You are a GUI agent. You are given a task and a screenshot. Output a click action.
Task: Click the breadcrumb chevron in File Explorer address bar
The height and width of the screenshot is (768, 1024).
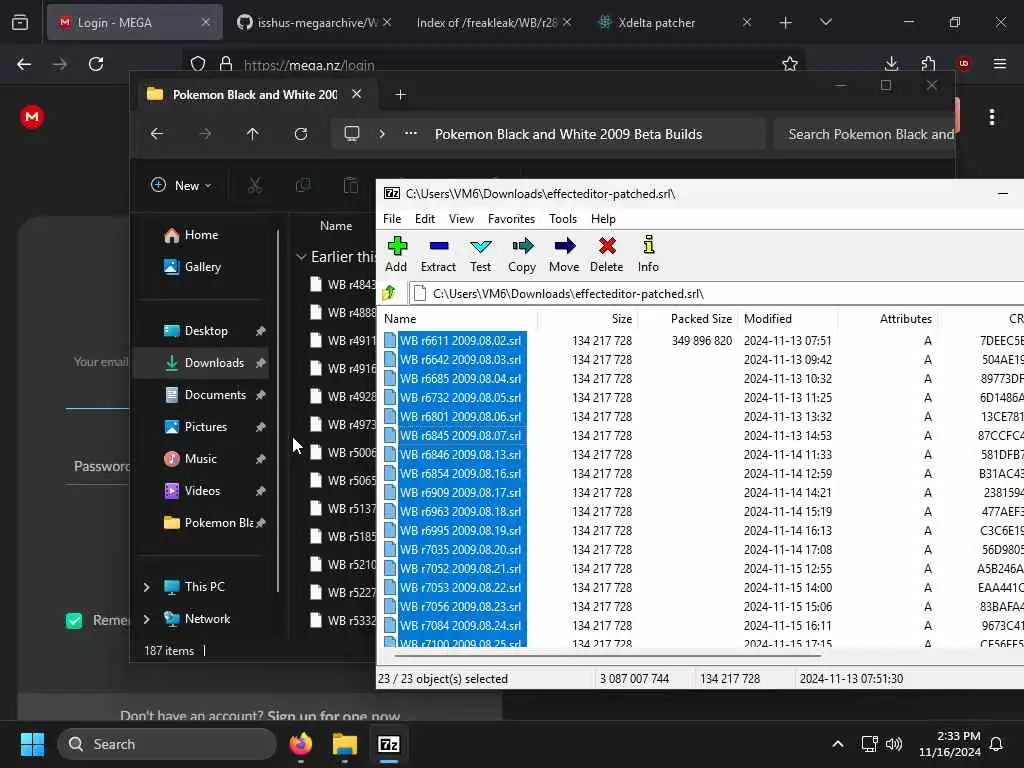(382, 134)
